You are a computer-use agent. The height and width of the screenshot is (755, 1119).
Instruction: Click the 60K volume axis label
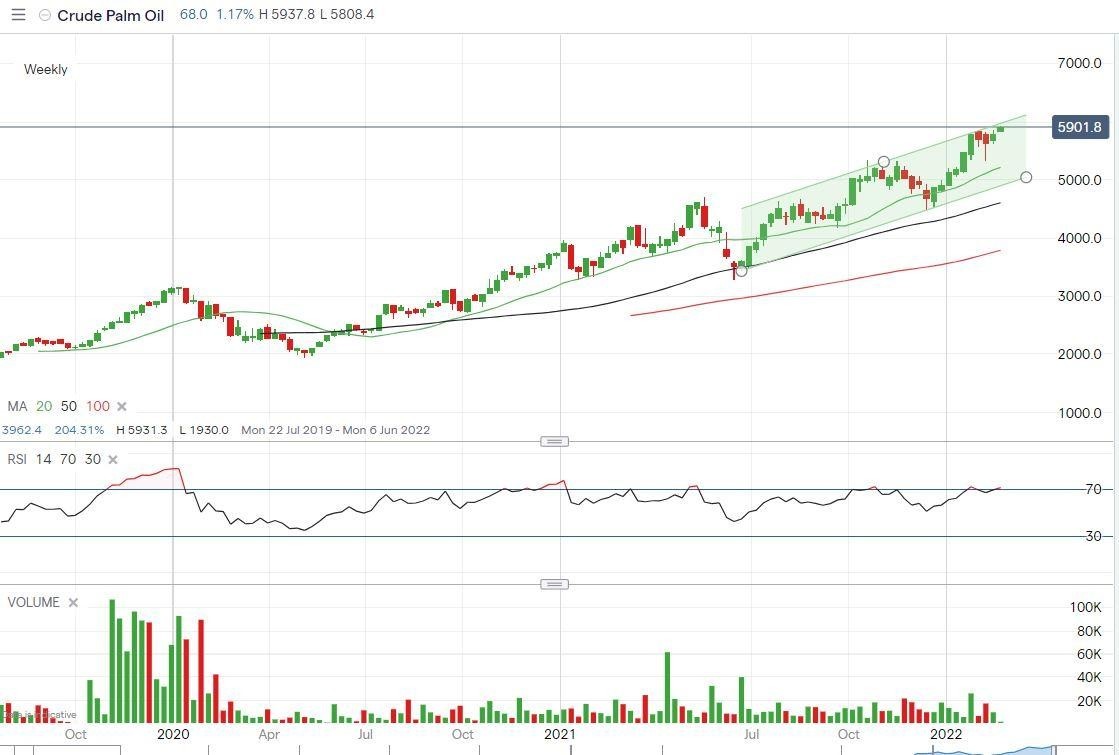(1089, 654)
